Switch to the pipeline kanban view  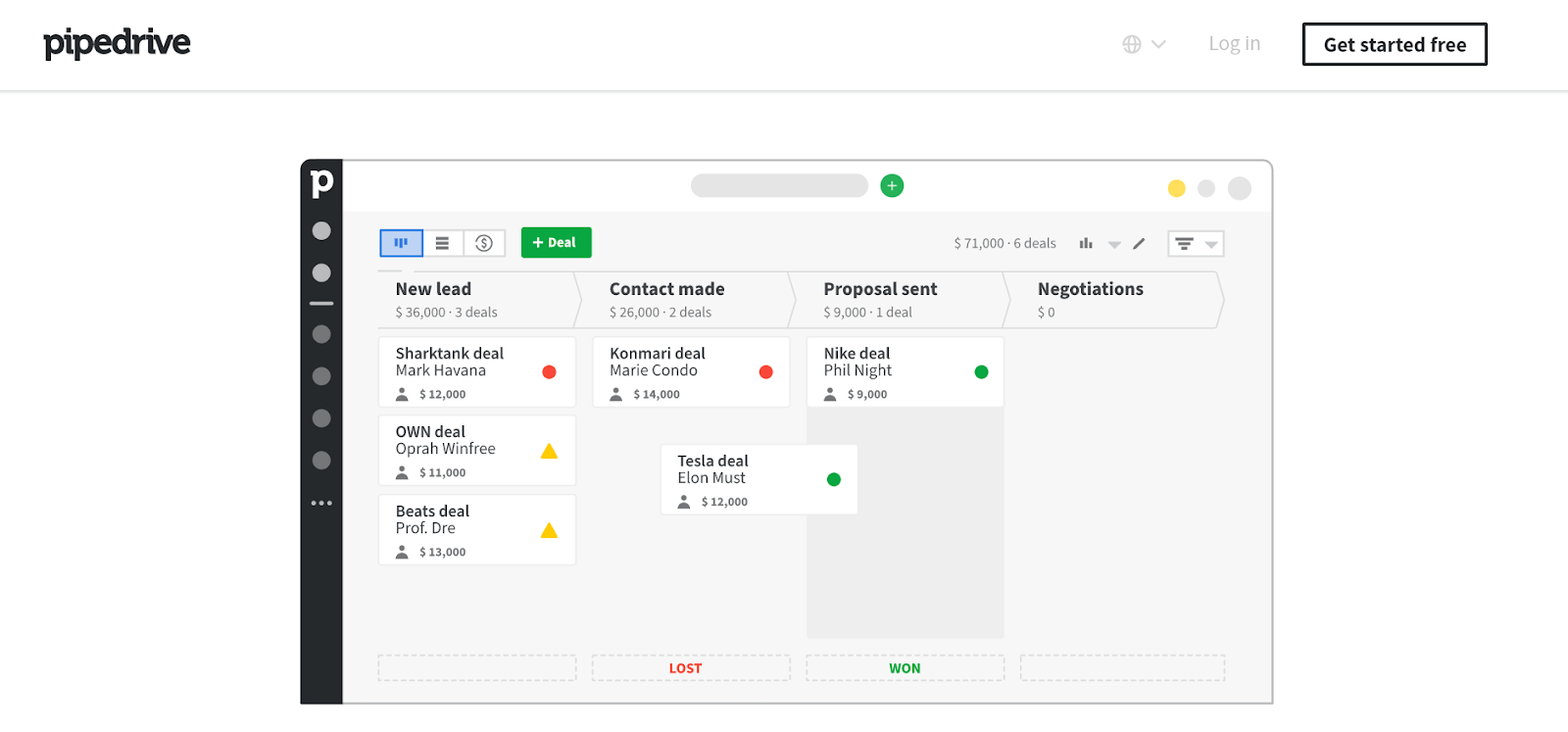pyautogui.click(x=401, y=243)
